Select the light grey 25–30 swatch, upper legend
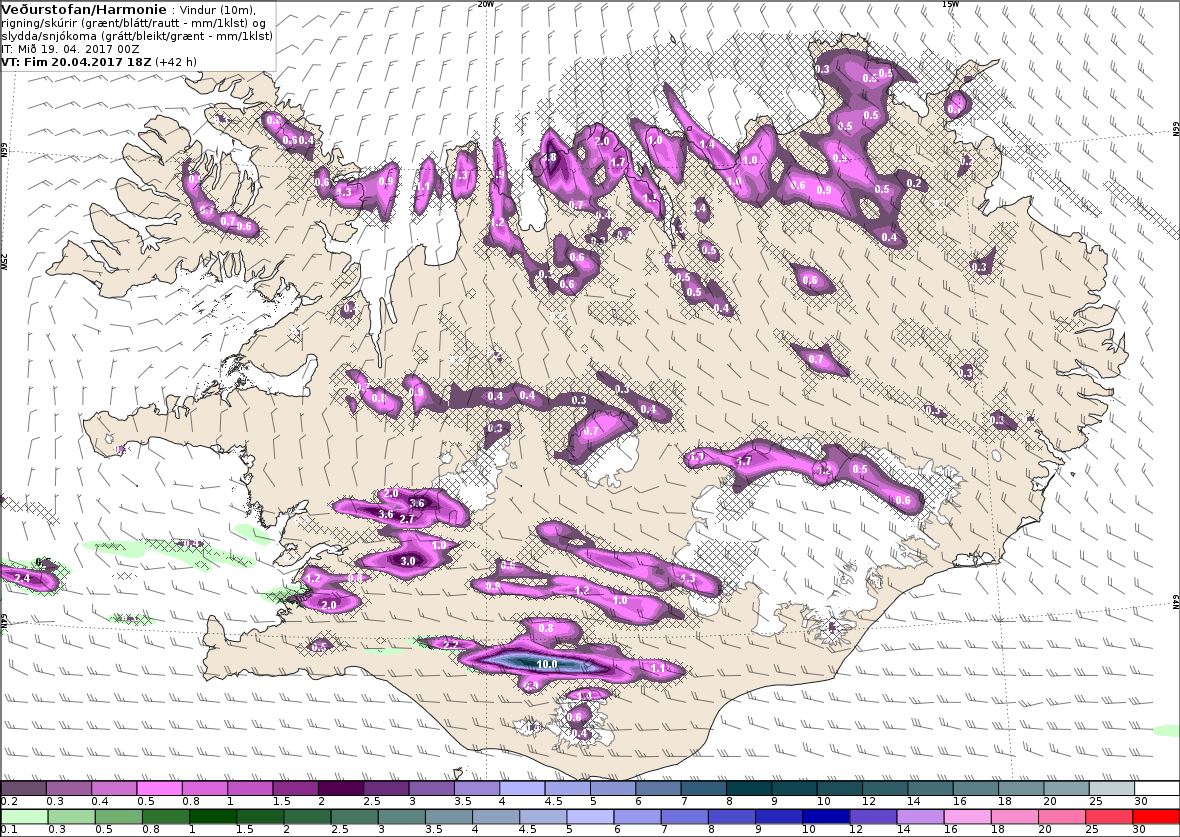1180x837 pixels. coord(1112,788)
